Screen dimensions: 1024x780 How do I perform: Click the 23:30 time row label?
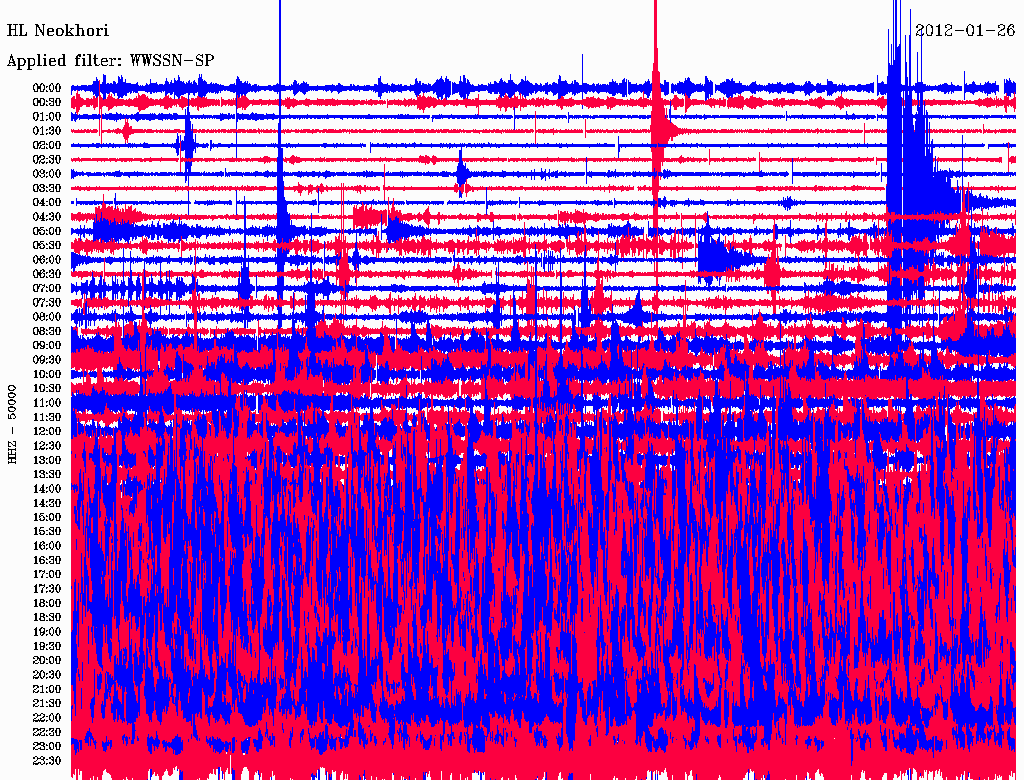pyautogui.click(x=47, y=760)
